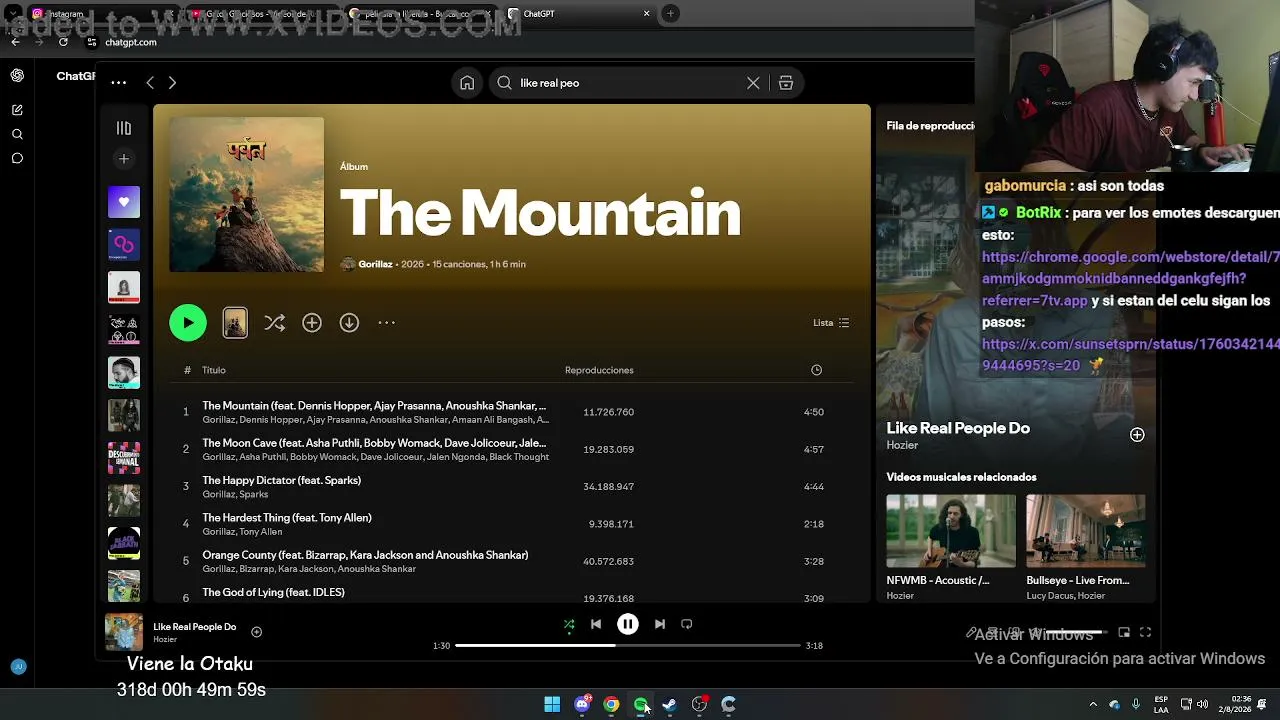Reload the chatgpt.com page

[63, 42]
